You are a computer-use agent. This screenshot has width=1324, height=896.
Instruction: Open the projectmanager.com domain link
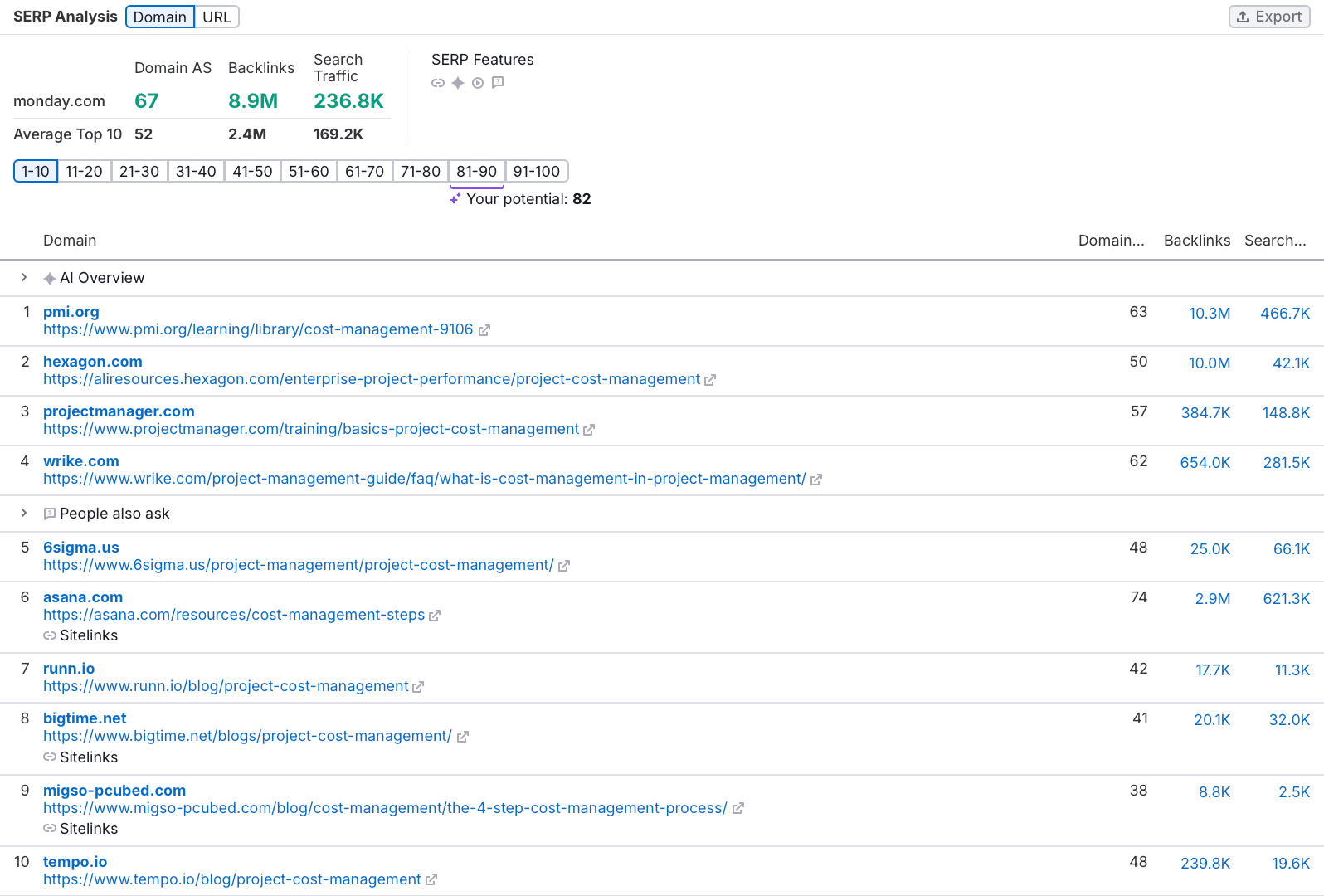pos(119,411)
